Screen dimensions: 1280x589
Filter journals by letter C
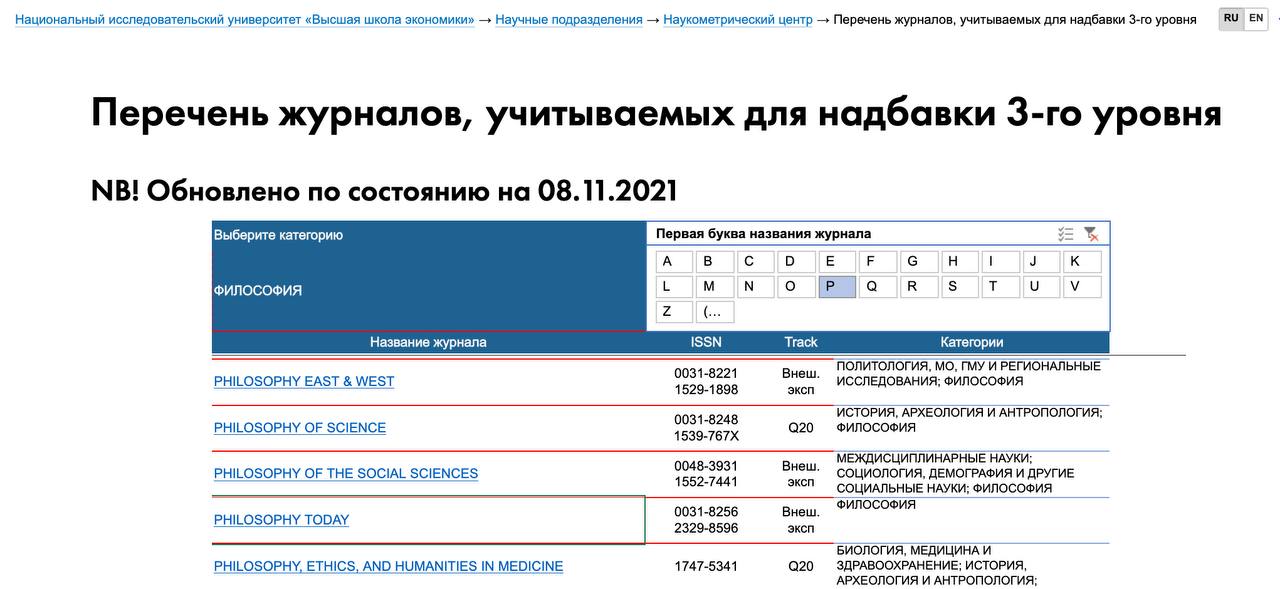(x=756, y=262)
